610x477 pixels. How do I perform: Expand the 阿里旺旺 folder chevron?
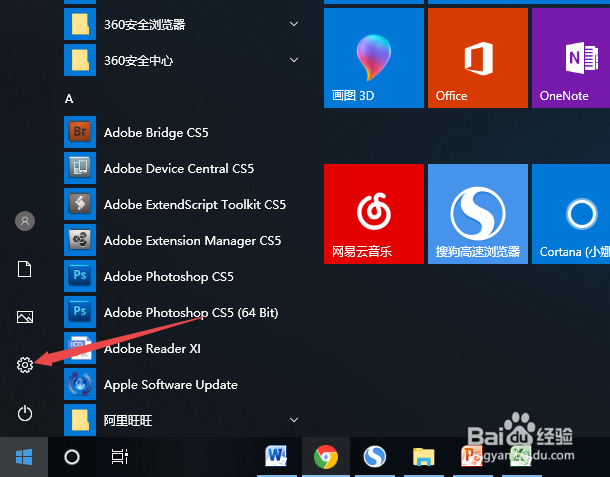coord(294,420)
